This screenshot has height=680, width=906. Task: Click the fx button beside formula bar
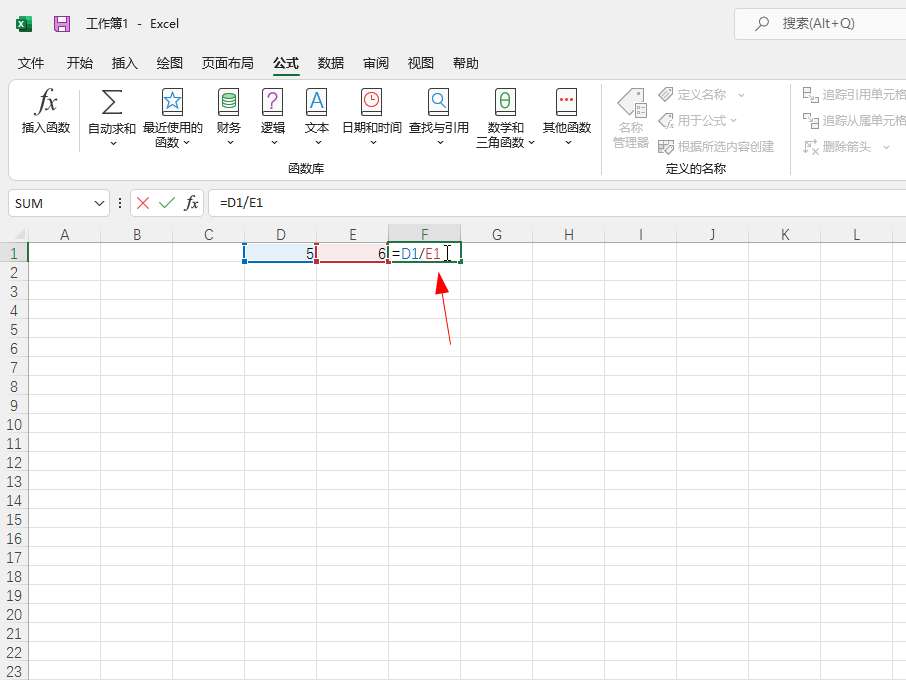[x=191, y=203]
